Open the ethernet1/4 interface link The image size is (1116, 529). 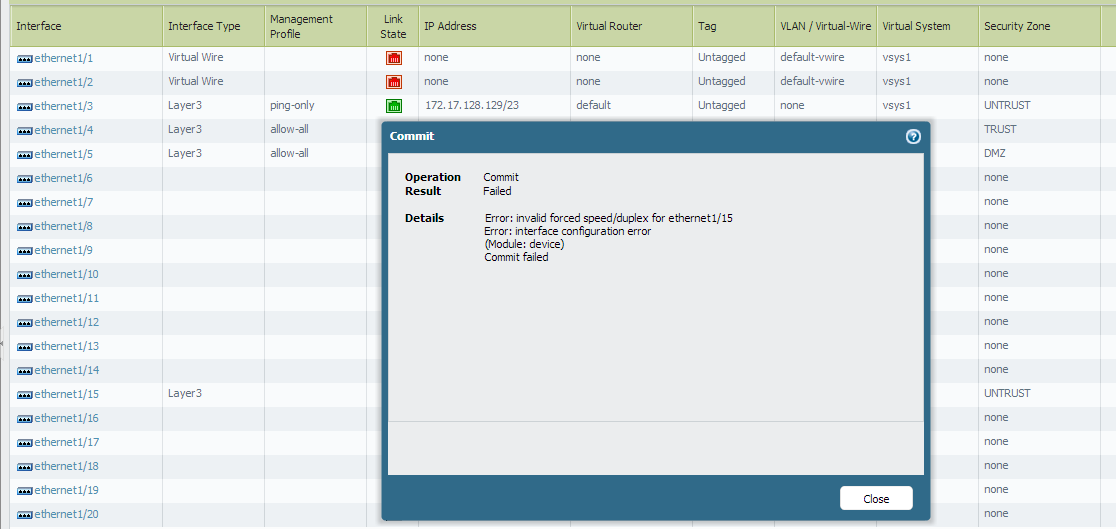[x=63, y=130]
